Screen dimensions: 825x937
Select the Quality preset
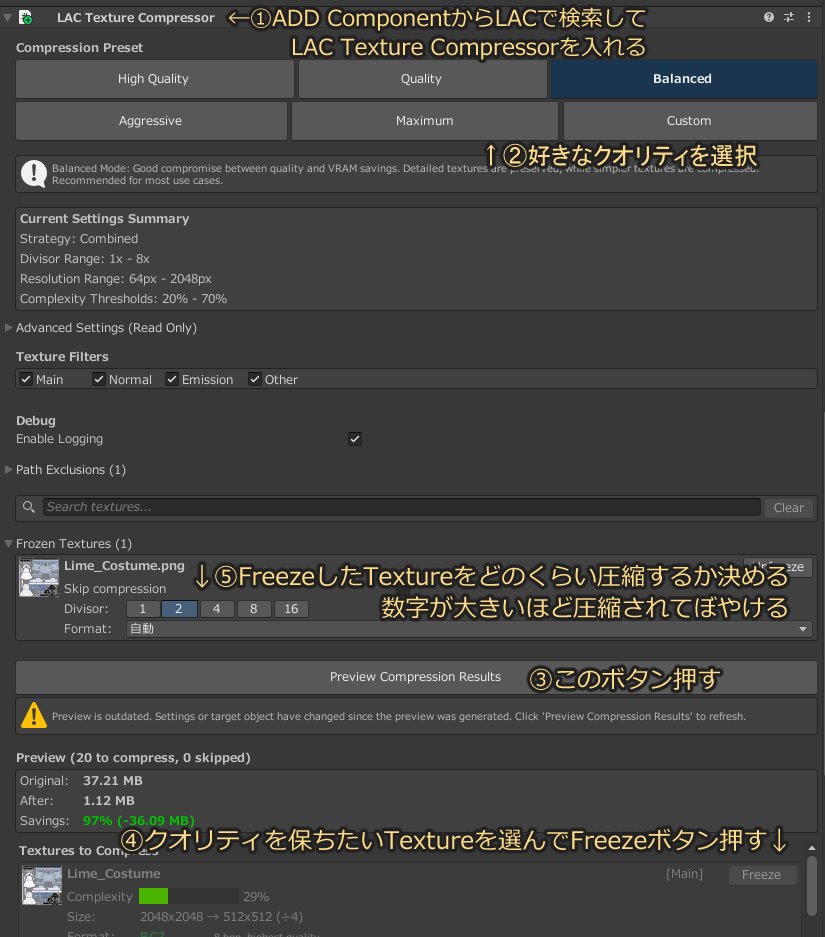(x=422, y=79)
